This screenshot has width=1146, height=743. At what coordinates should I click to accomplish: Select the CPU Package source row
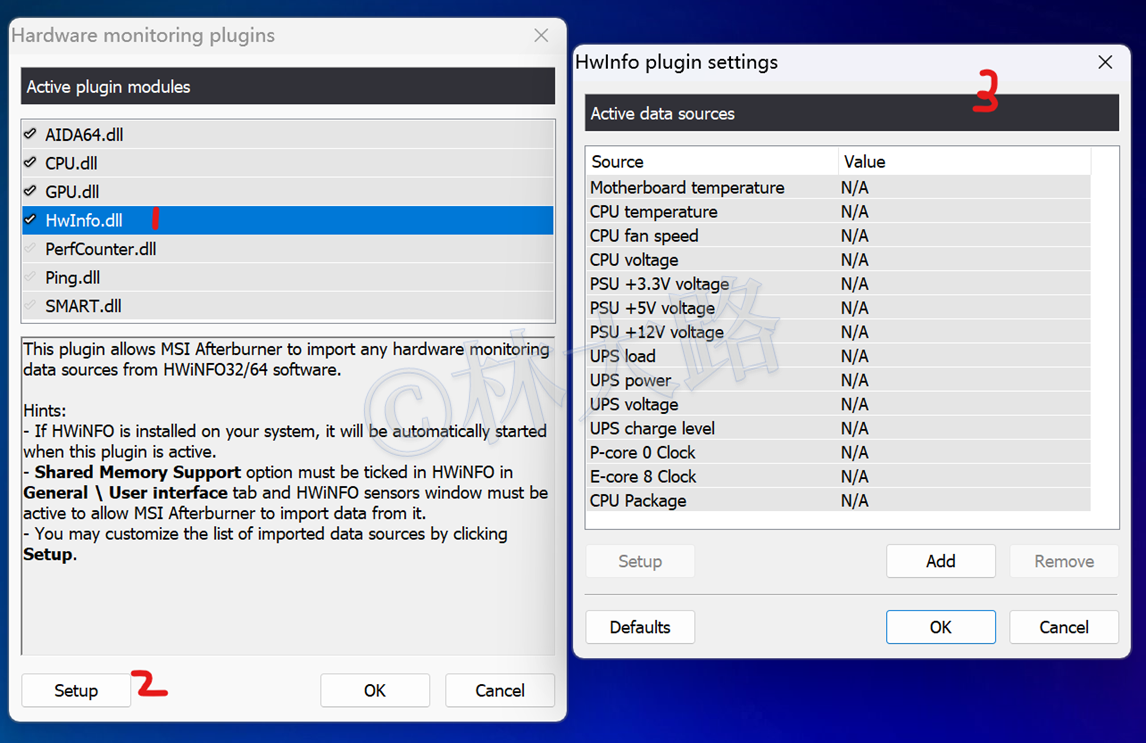point(838,501)
